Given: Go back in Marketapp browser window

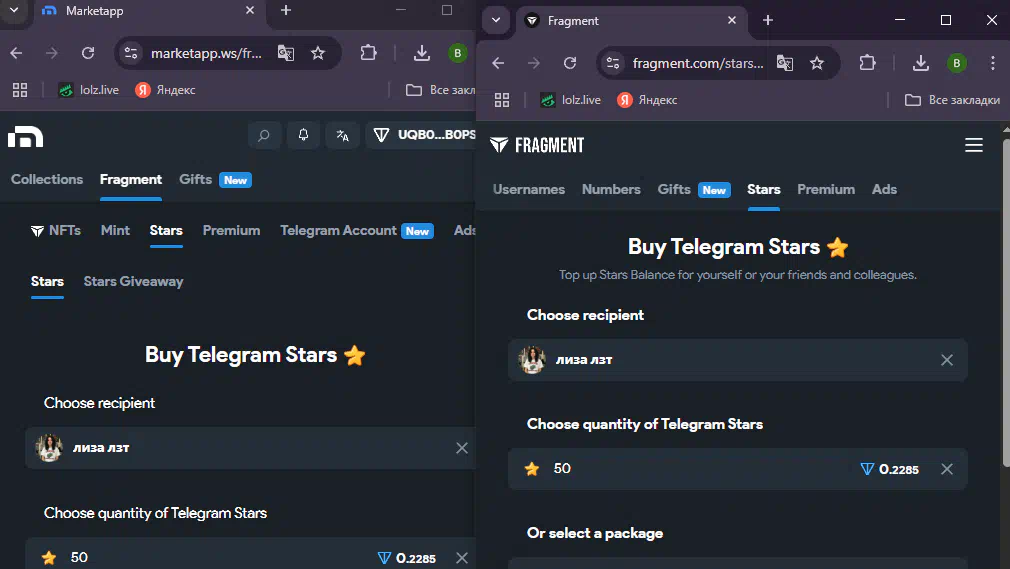Looking at the screenshot, I should point(16,53).
